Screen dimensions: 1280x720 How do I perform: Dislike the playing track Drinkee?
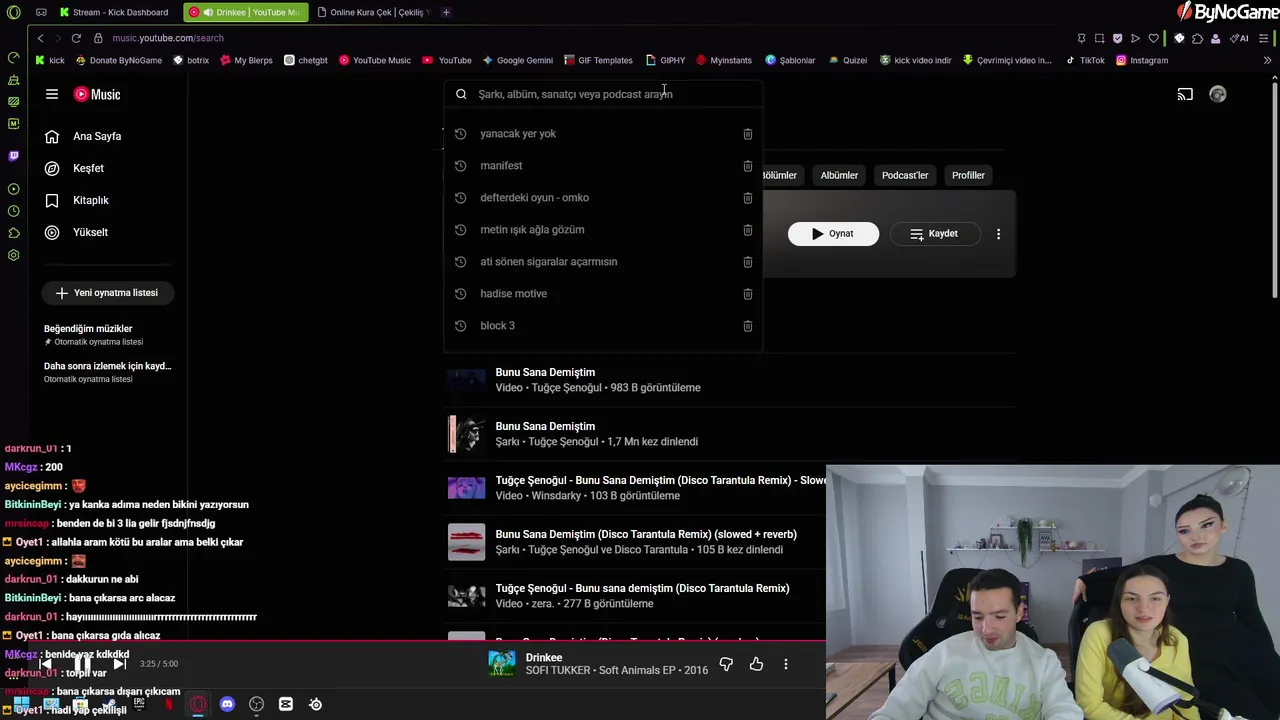[726, 664]
